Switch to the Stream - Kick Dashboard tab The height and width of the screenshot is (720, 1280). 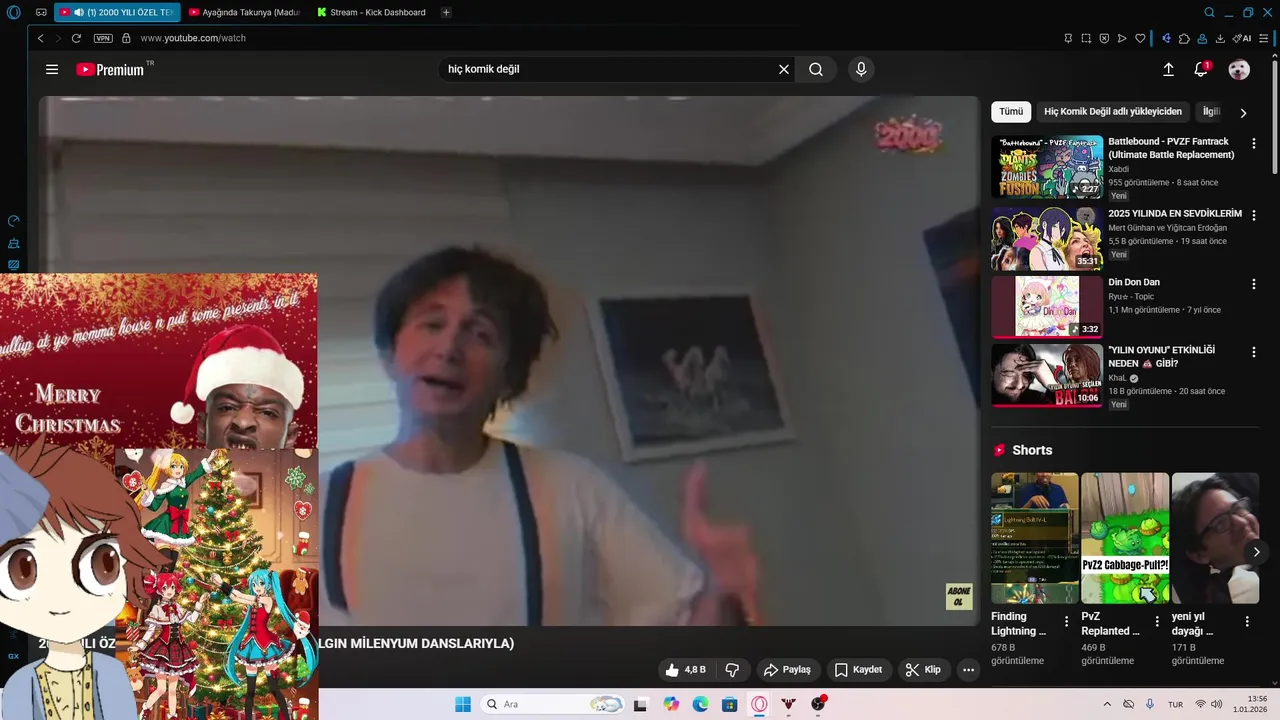[372, 13]
